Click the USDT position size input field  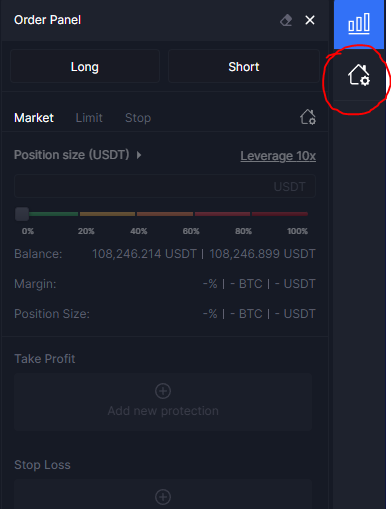point(165,186)
